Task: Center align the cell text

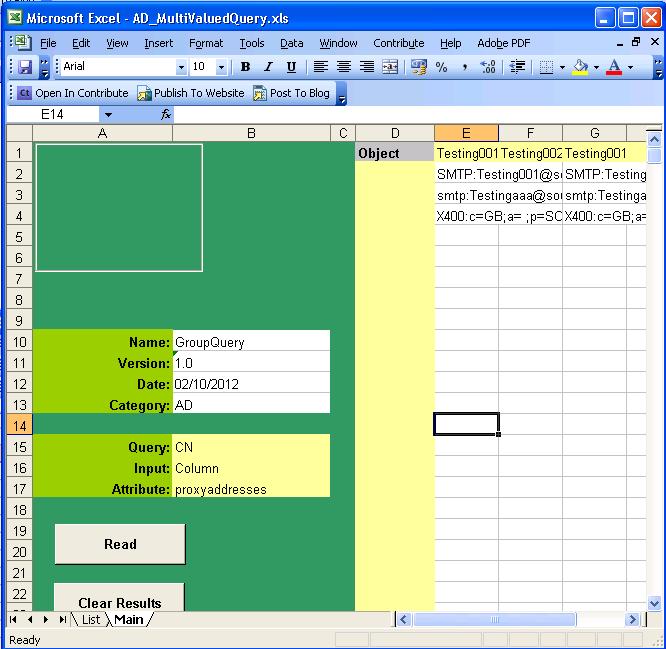Action: click(344, 67)
